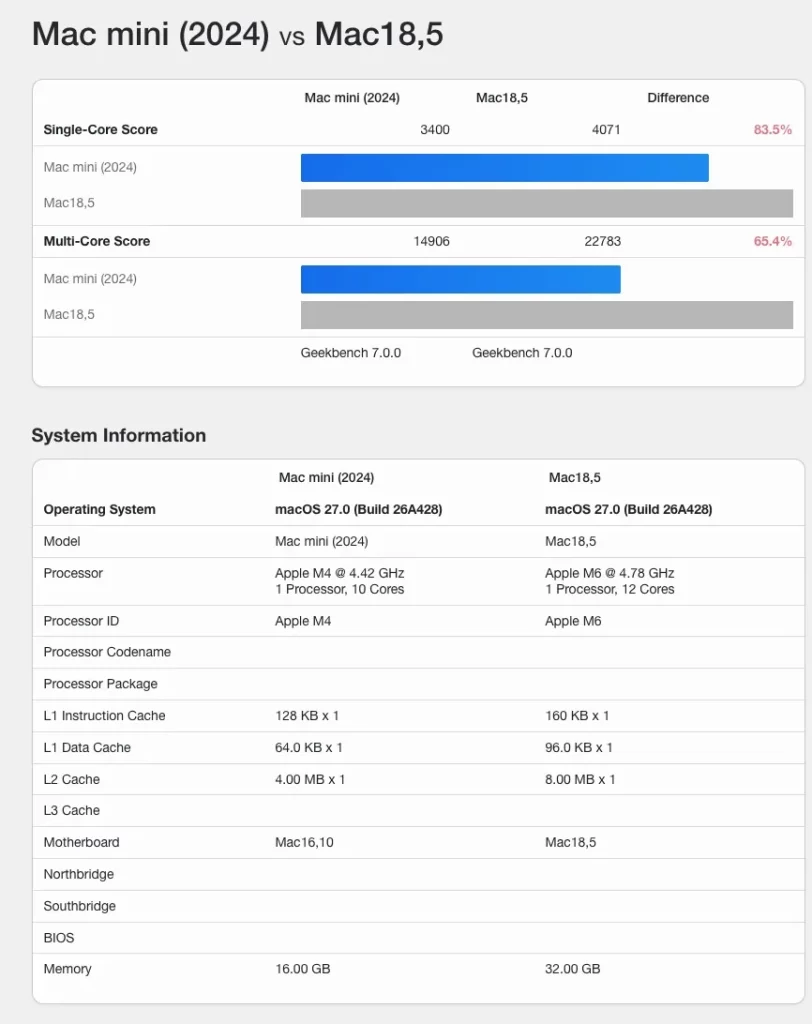Click "Geekbench 7.0.0" in the Mac18,5 column
This screenshot has height=1024, width=812.
pyautogui.click(x=522, y=353)
